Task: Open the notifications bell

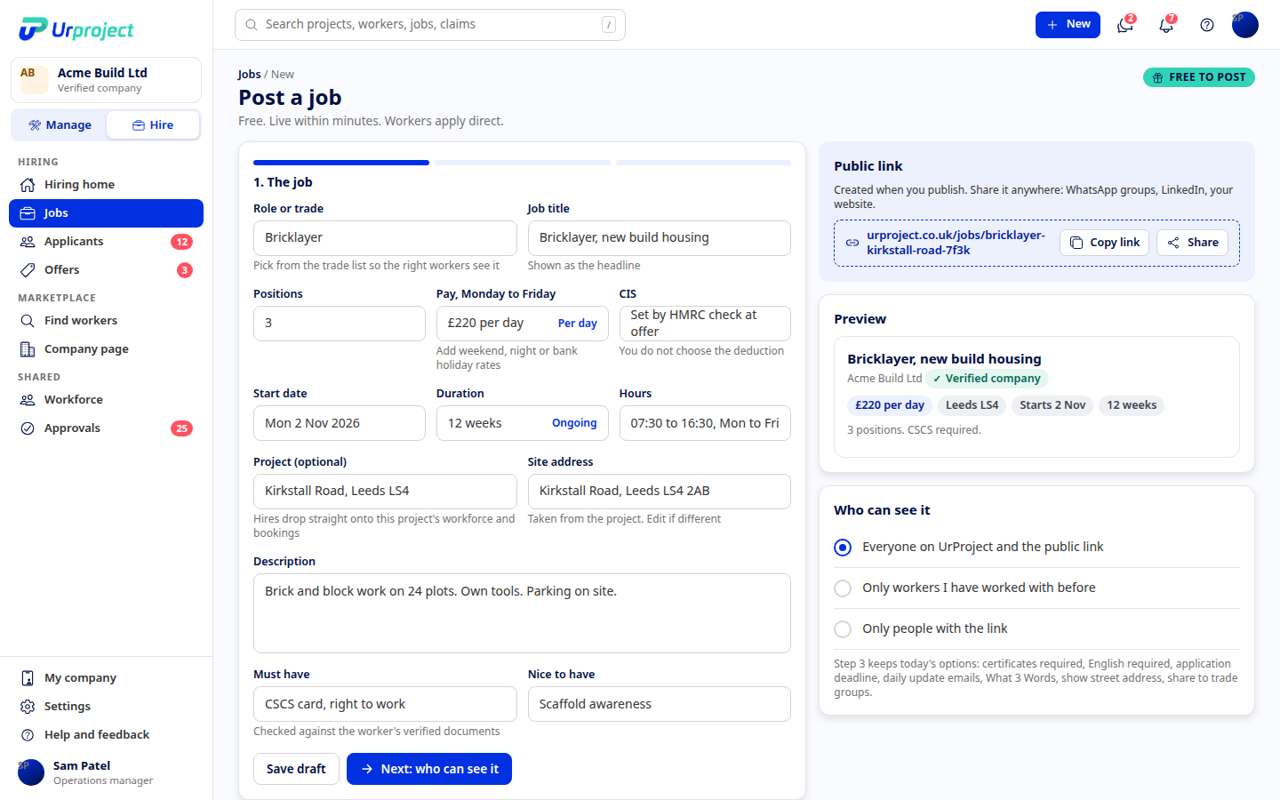Action: point(1166,25)
